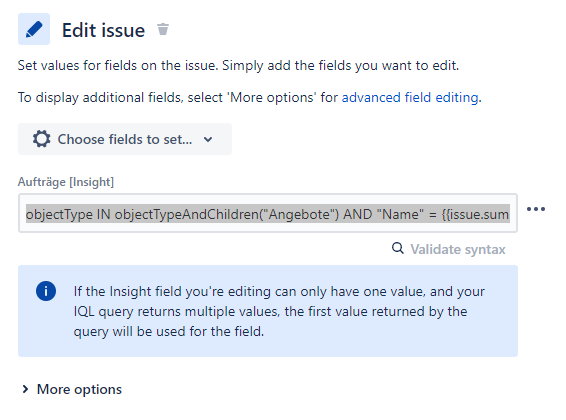Click the magnifier icon beside Validate syntax

398,248
